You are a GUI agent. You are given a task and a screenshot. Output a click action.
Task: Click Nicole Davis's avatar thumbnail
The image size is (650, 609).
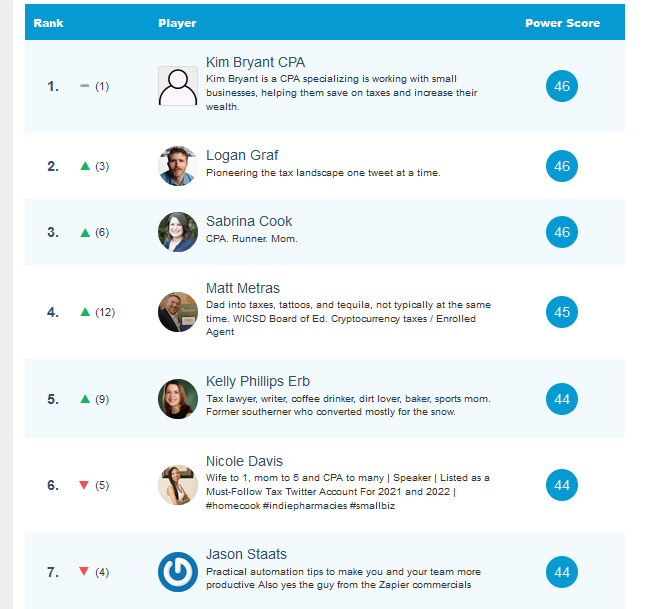click(178, 485)
